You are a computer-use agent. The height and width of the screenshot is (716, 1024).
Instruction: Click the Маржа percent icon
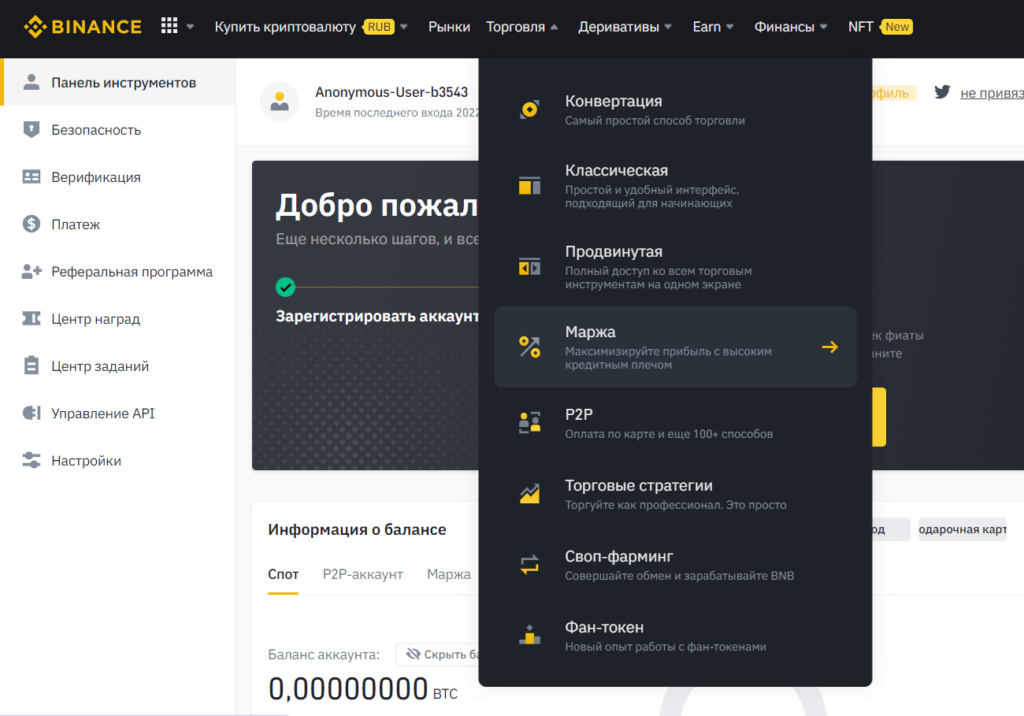click(529, 347)
